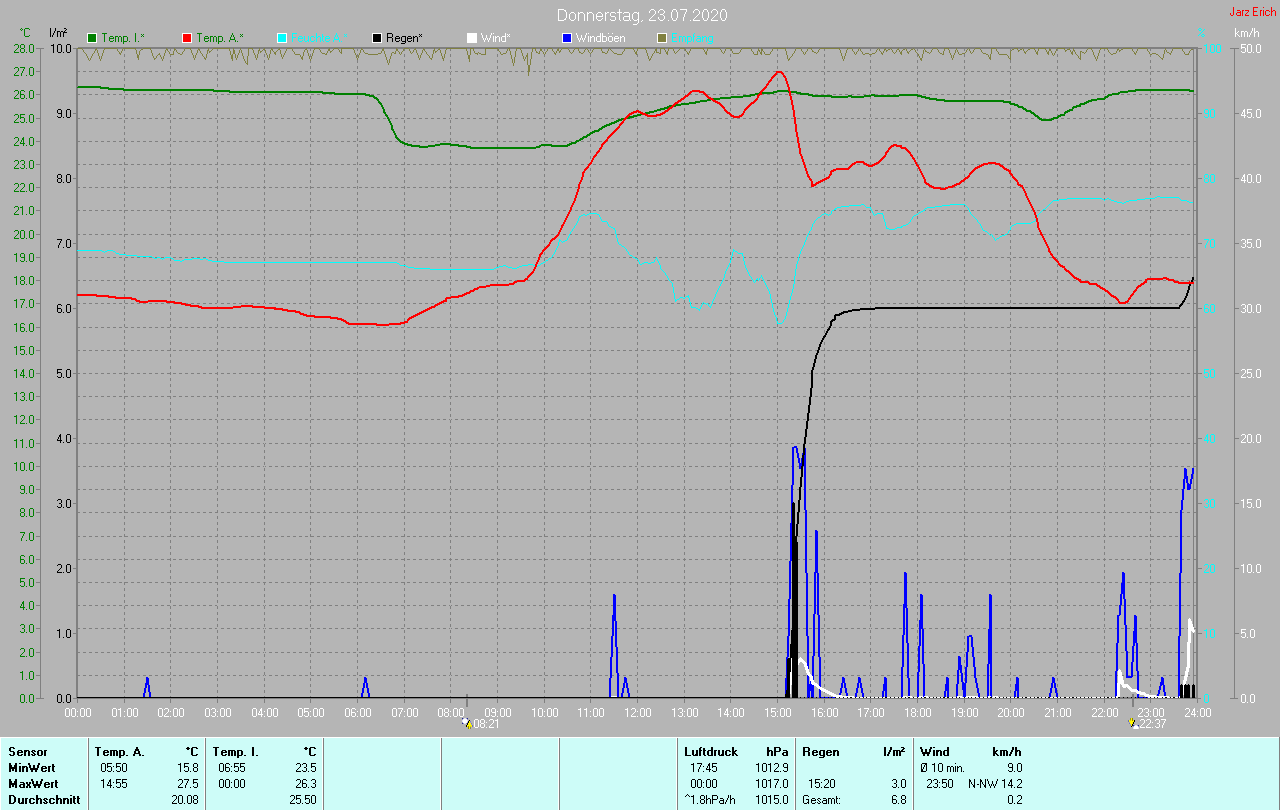Click the 'Luftdruck' column header
Screen dimensions: 1280x810
(x=711, y=752)
